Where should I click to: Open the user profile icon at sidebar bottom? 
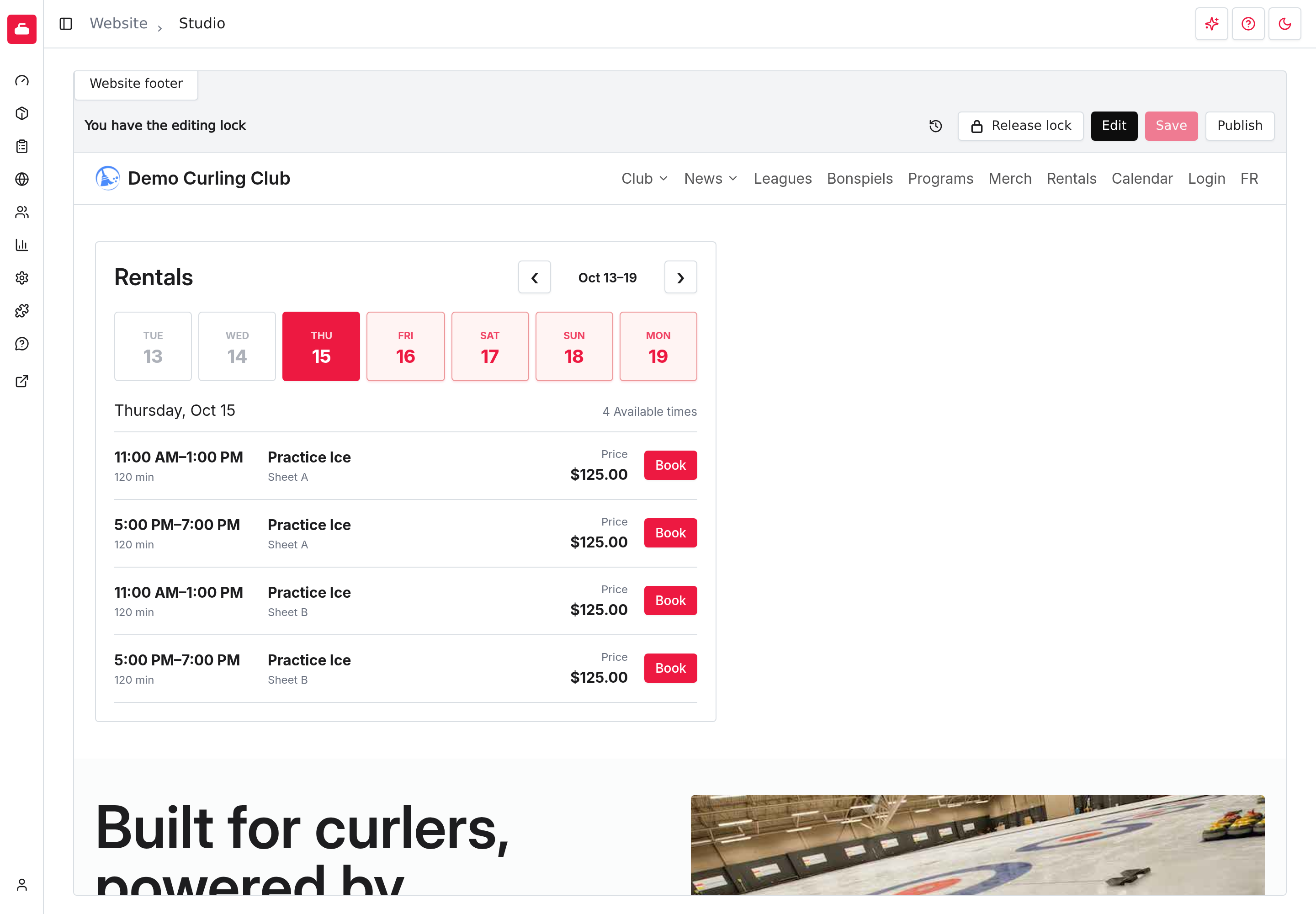(x=22, y=885)
